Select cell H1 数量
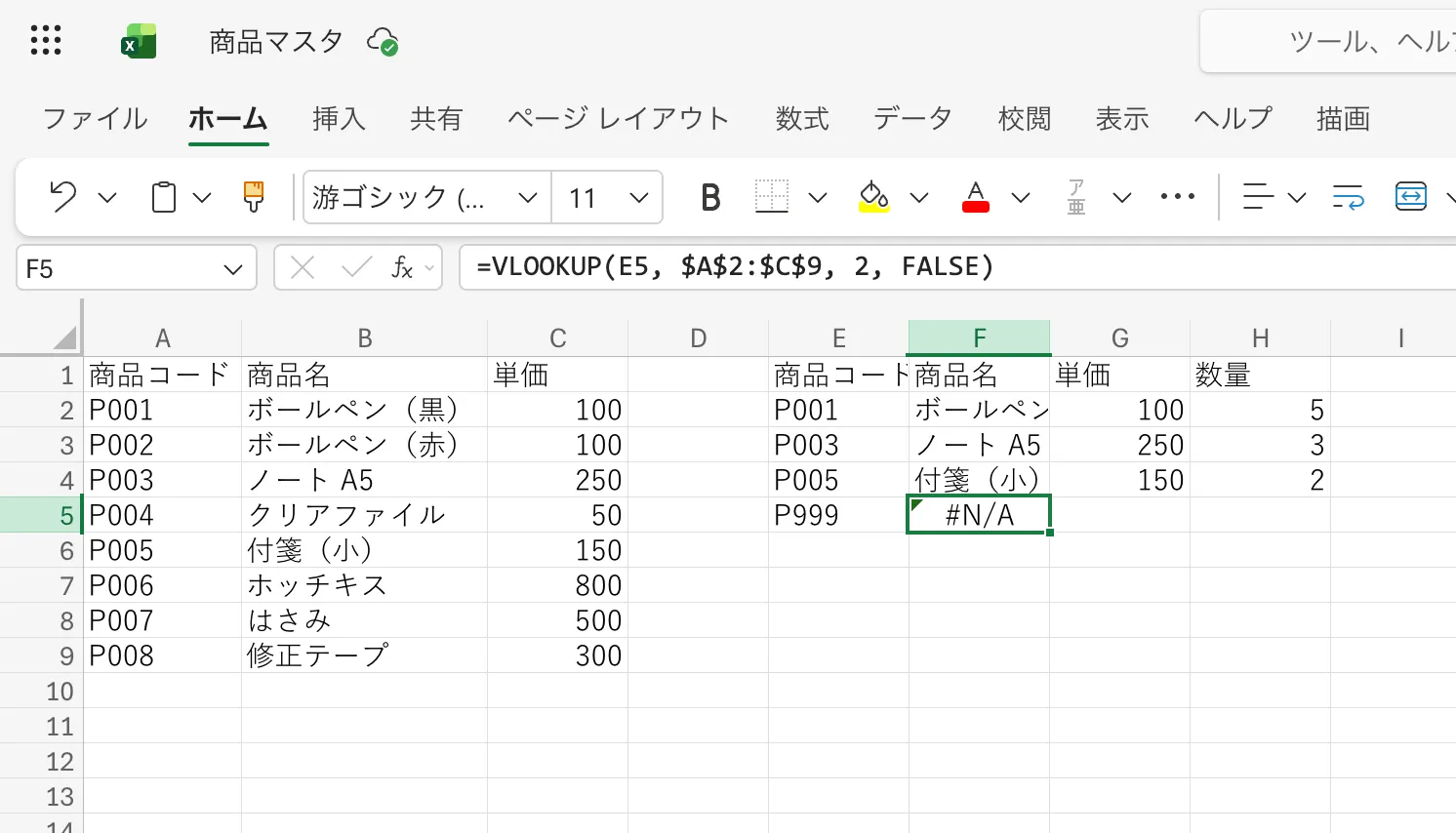The width and height of the screenshot is (1456, 833). (1261, 375)
